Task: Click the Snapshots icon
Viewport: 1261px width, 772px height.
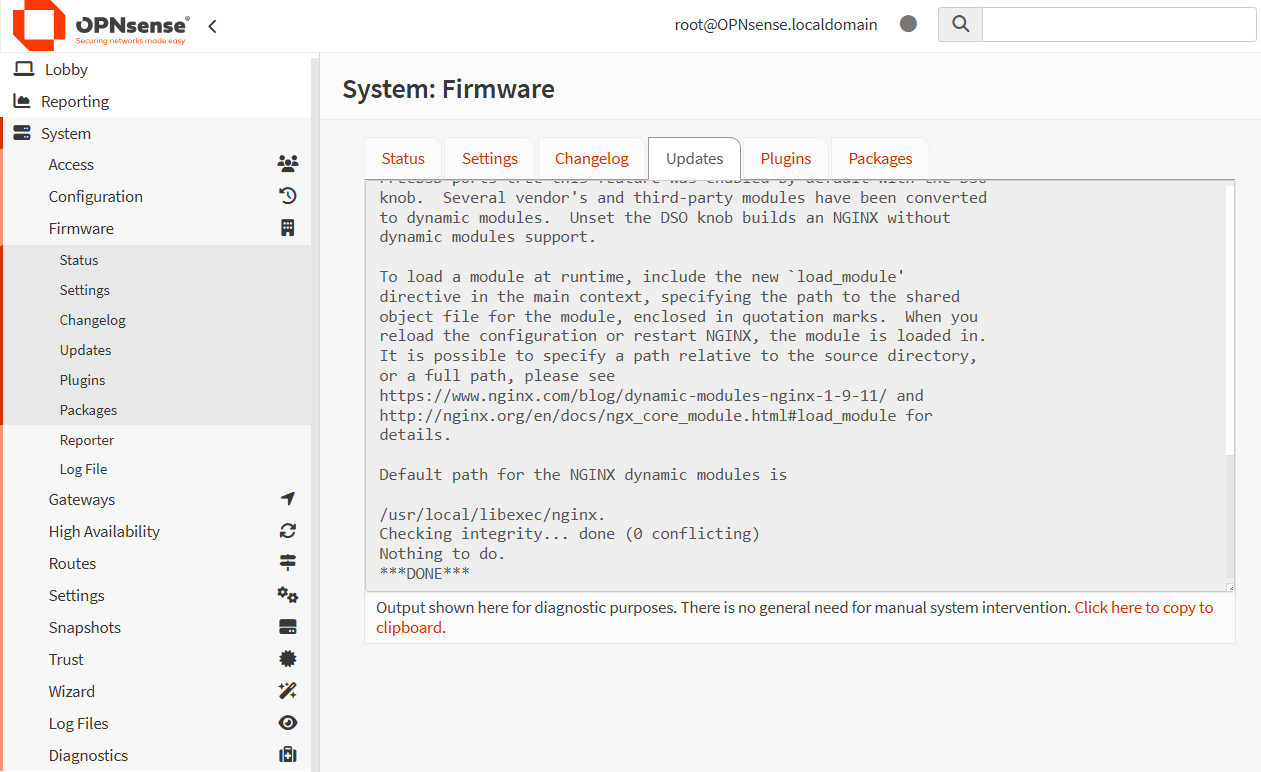Action: pos(287,626)
